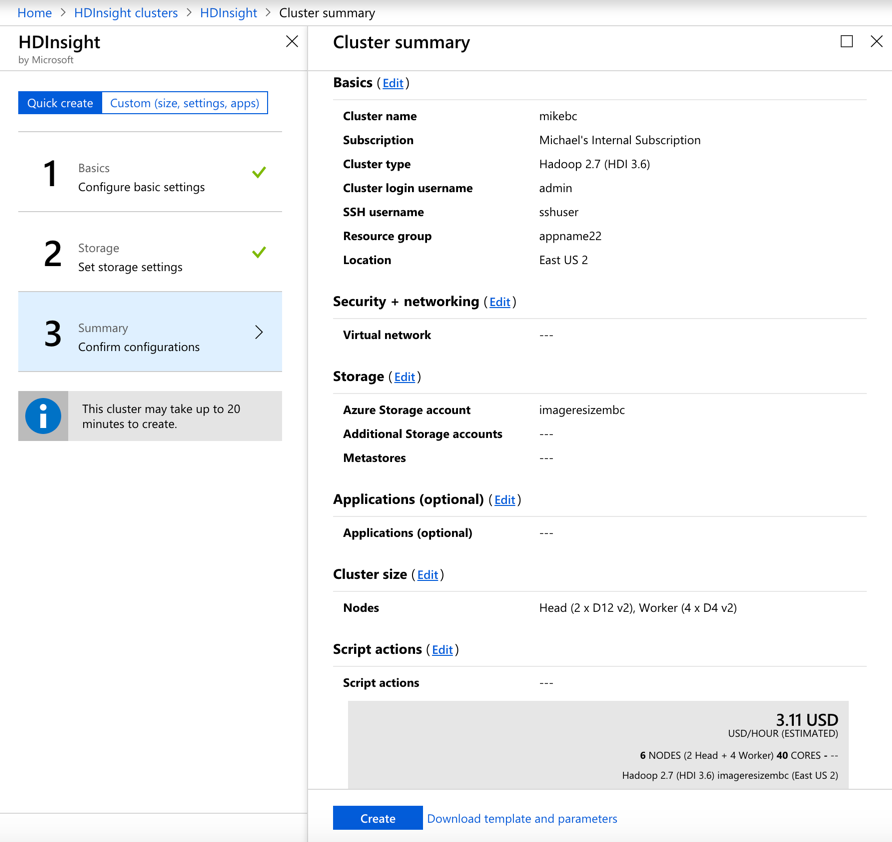Close the HDInsight panel

[x=292, y=42]
